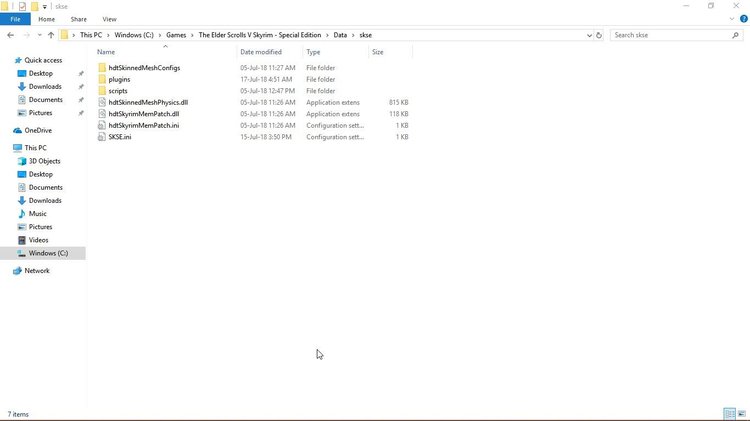Click the Properties quick access toolbar icon

pyautogui.click(x=22, y=6)
